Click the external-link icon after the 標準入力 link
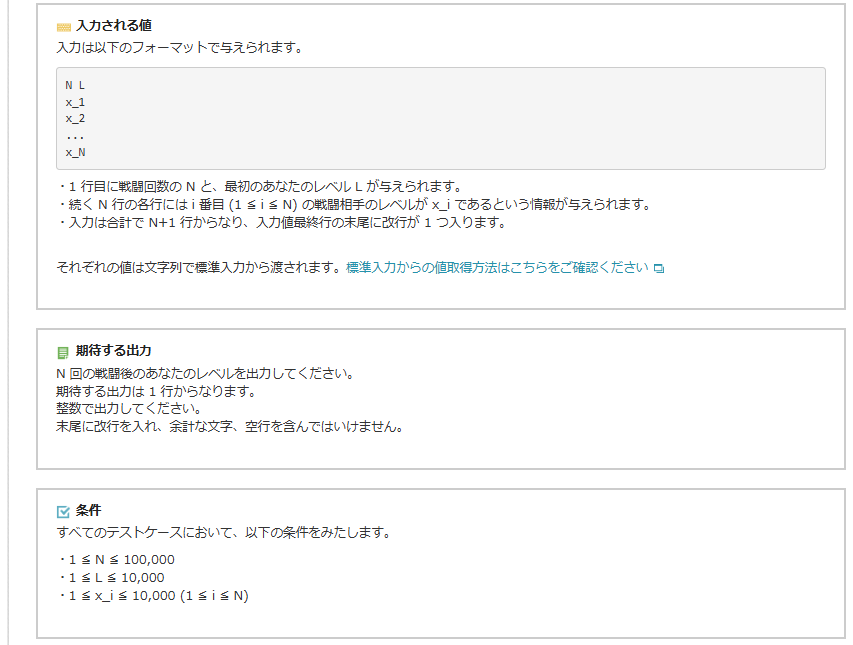Viewport: 853px width, 645px height. click(659, 269)
